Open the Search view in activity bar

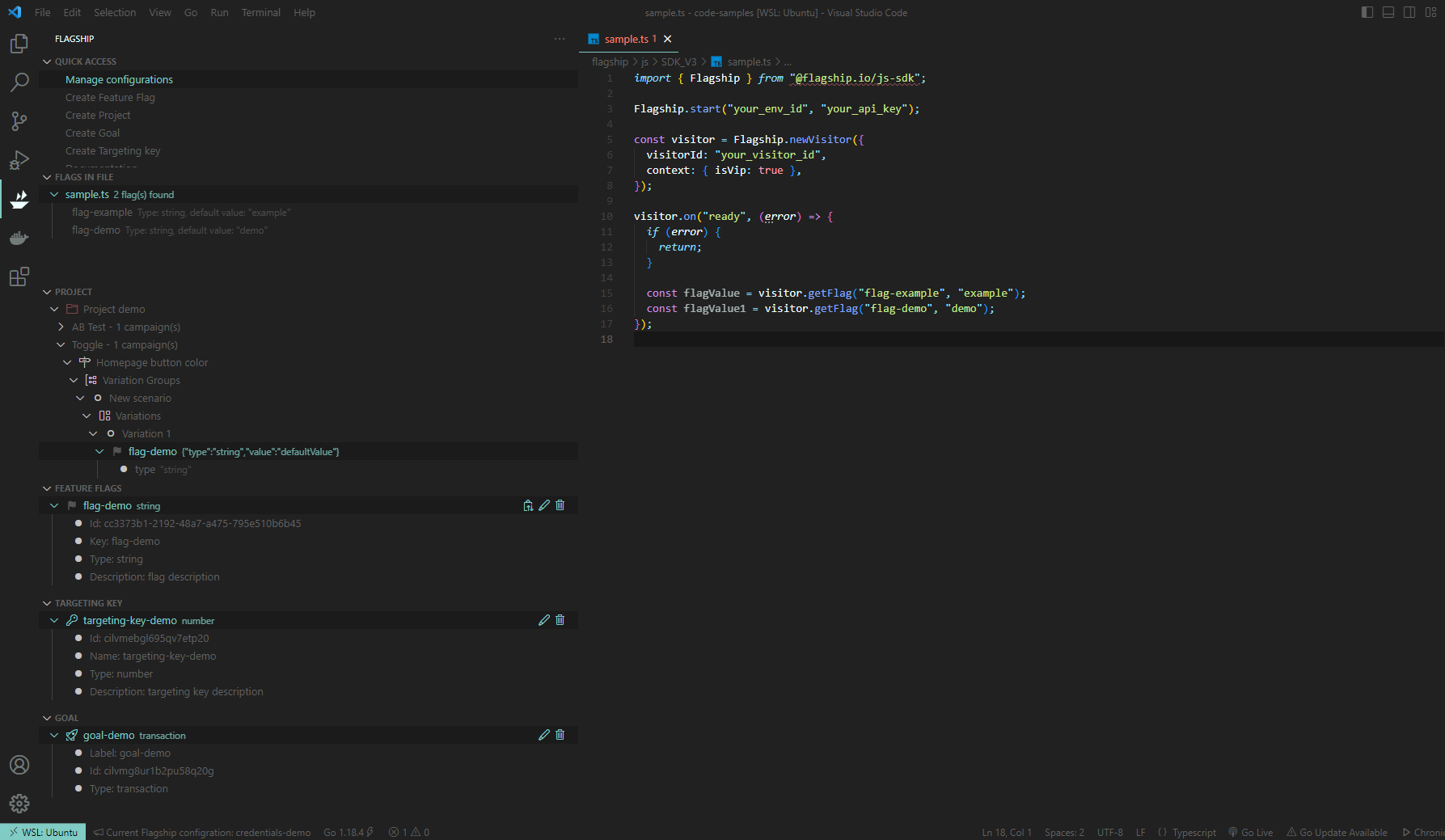(x=19, y=82)
